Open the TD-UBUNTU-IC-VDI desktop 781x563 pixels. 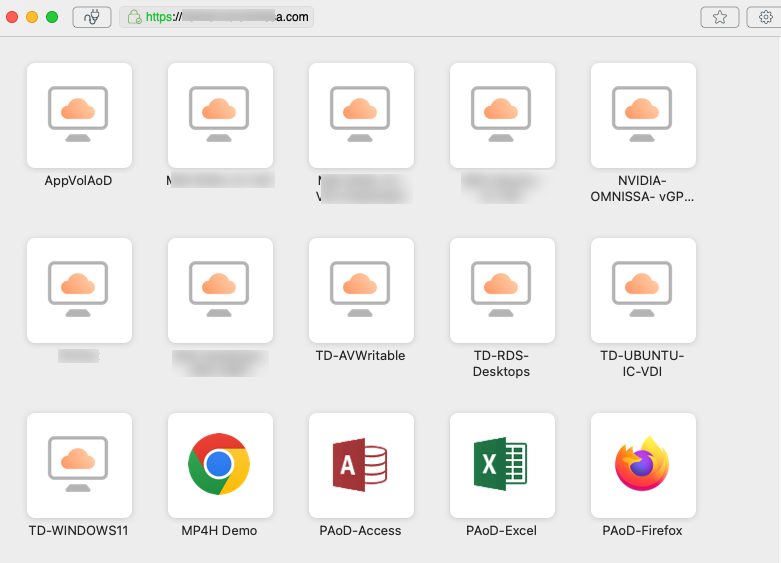643,290
